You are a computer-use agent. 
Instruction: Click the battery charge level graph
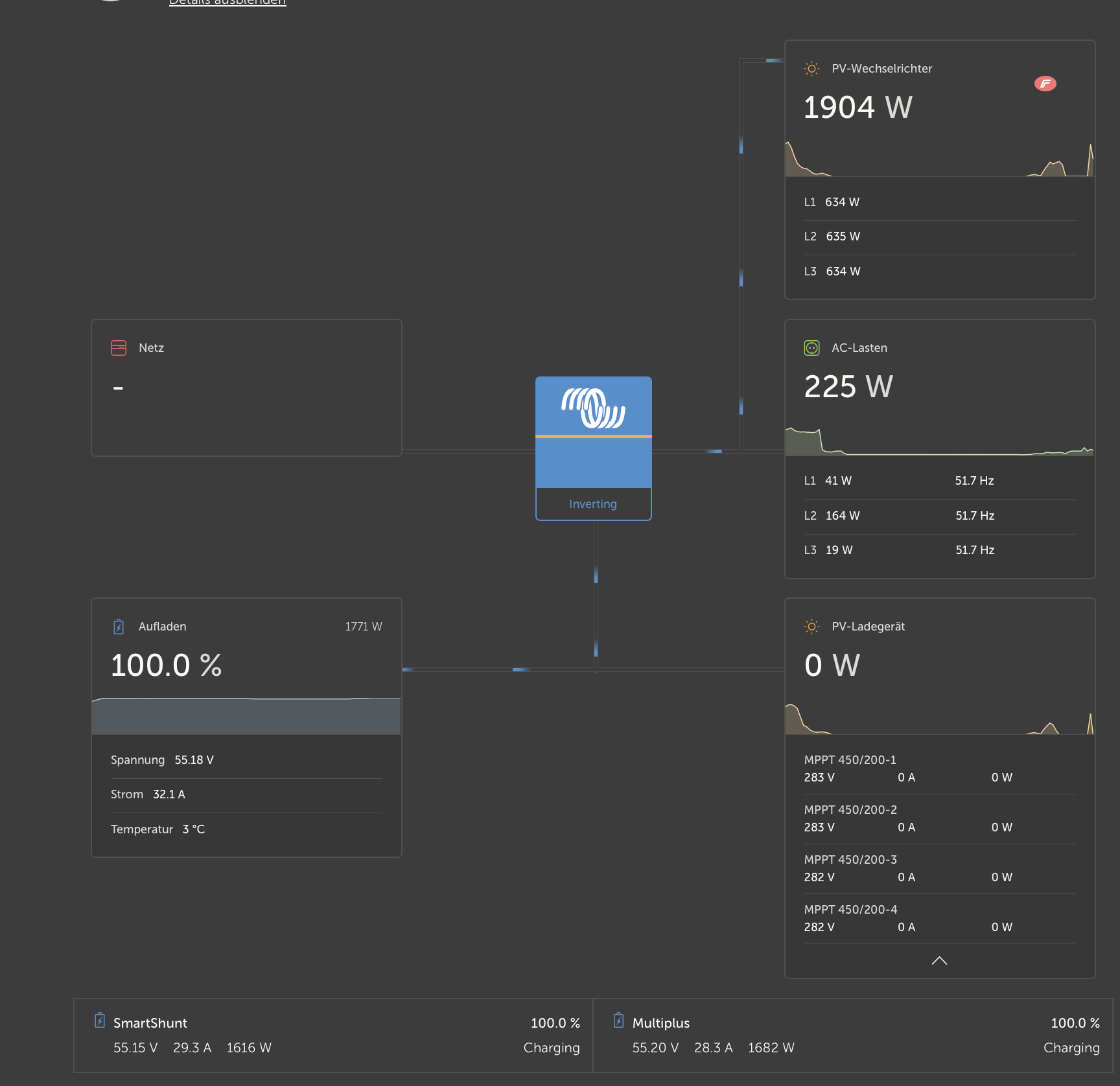pyautogui.click(x=246, y=715)
